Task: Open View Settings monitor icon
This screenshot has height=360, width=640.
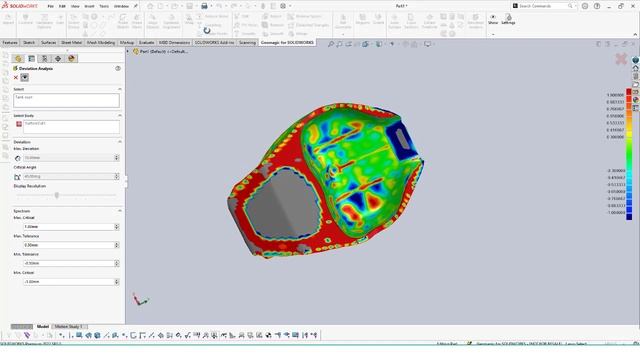Action: pos(427,44)
